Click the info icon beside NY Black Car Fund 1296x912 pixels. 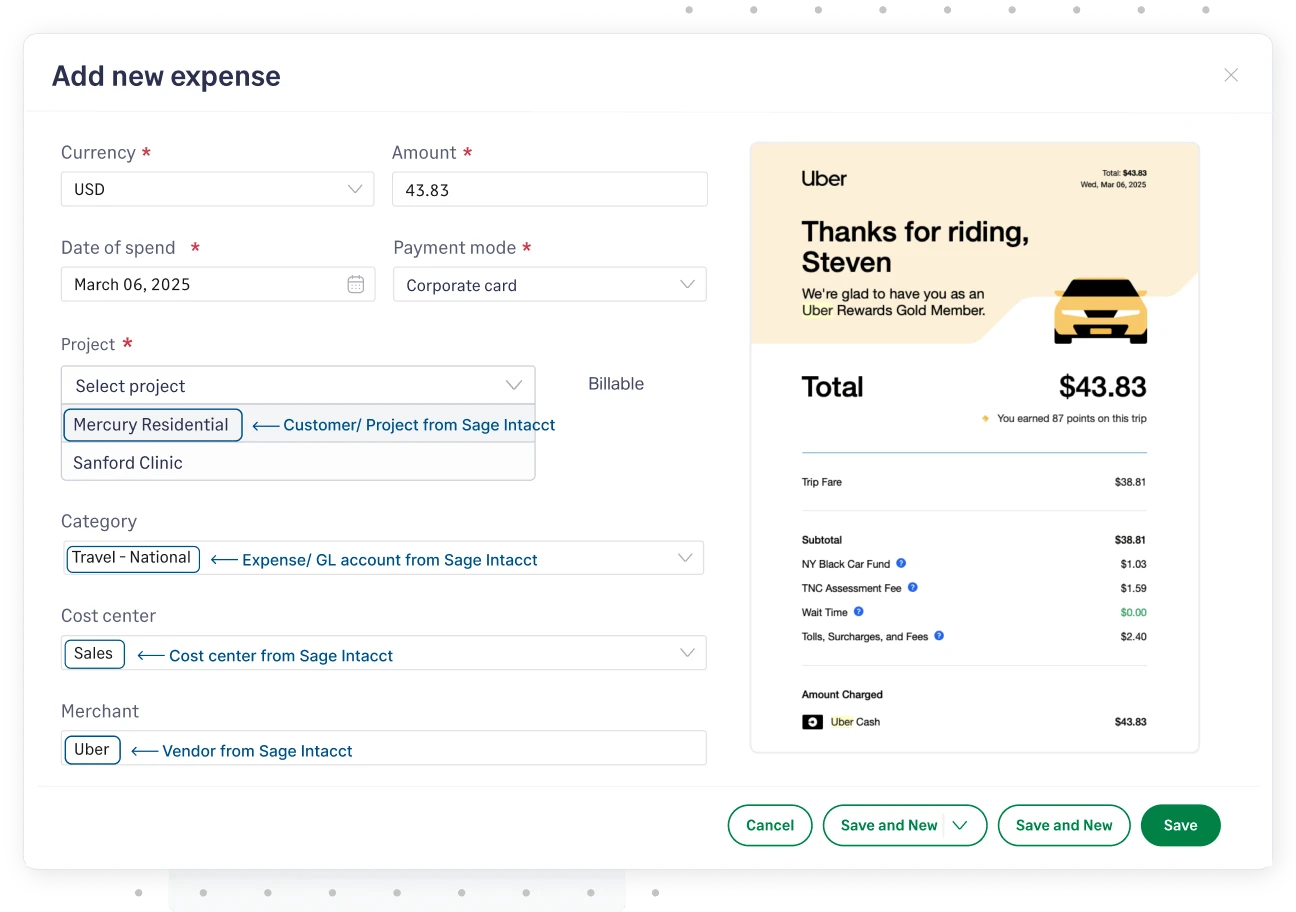(901, 564)
